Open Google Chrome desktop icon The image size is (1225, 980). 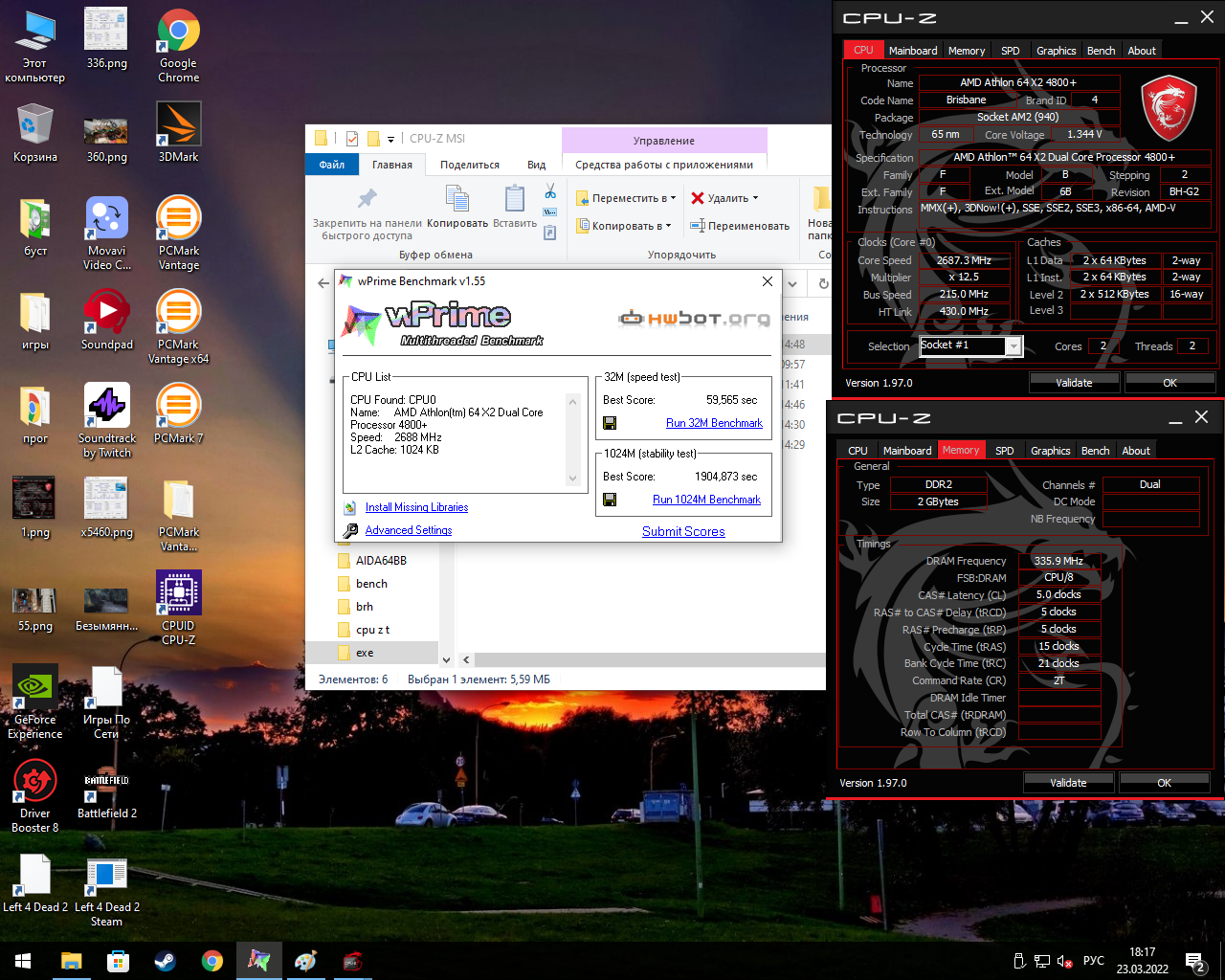click(179, 45)
